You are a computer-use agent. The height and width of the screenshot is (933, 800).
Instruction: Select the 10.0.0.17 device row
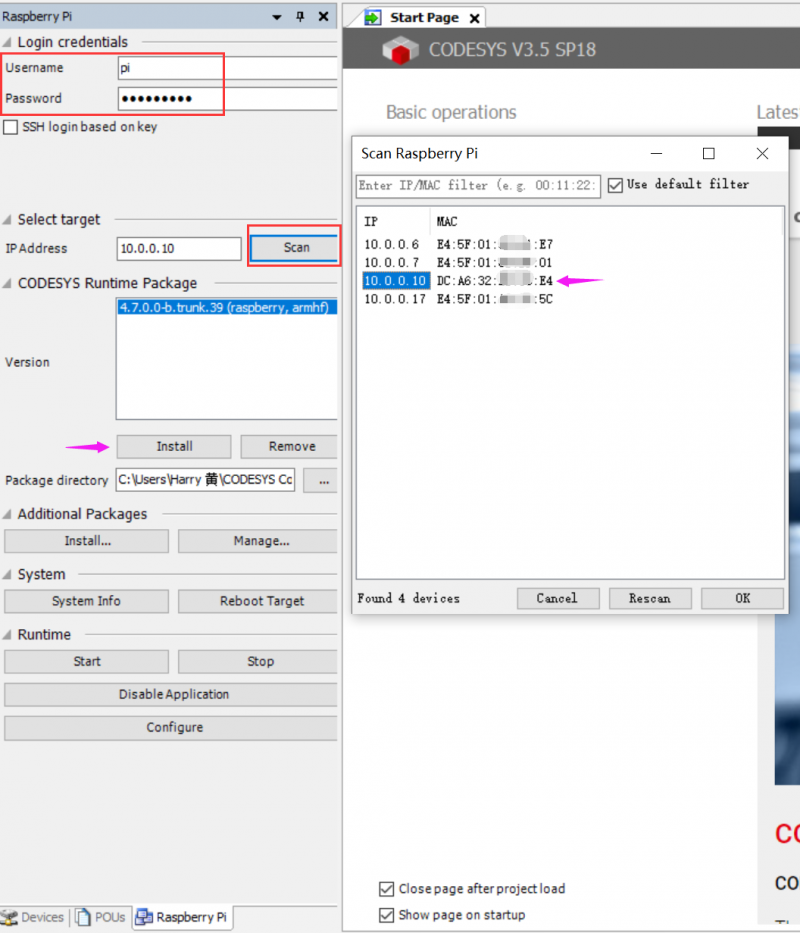pyautogui.click(x=458, y=299)
